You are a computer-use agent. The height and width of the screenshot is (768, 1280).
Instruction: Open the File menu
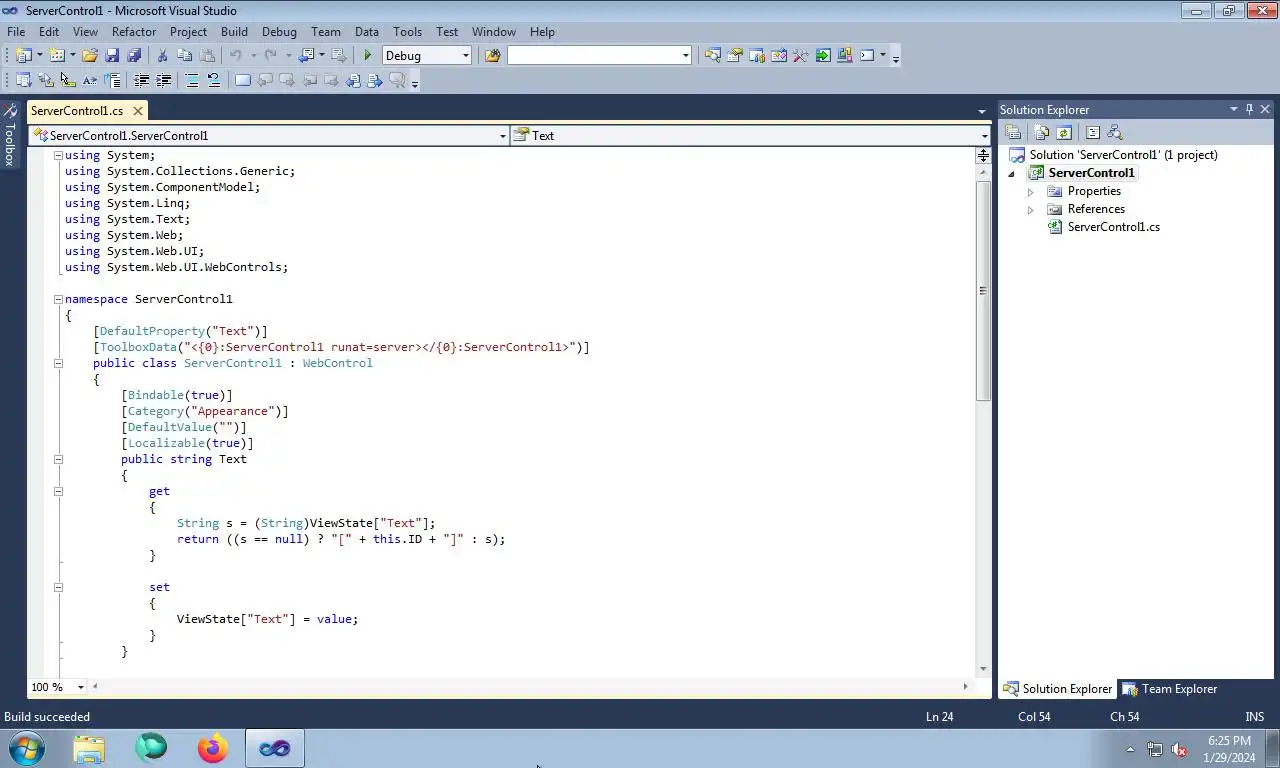coord(16,32)
